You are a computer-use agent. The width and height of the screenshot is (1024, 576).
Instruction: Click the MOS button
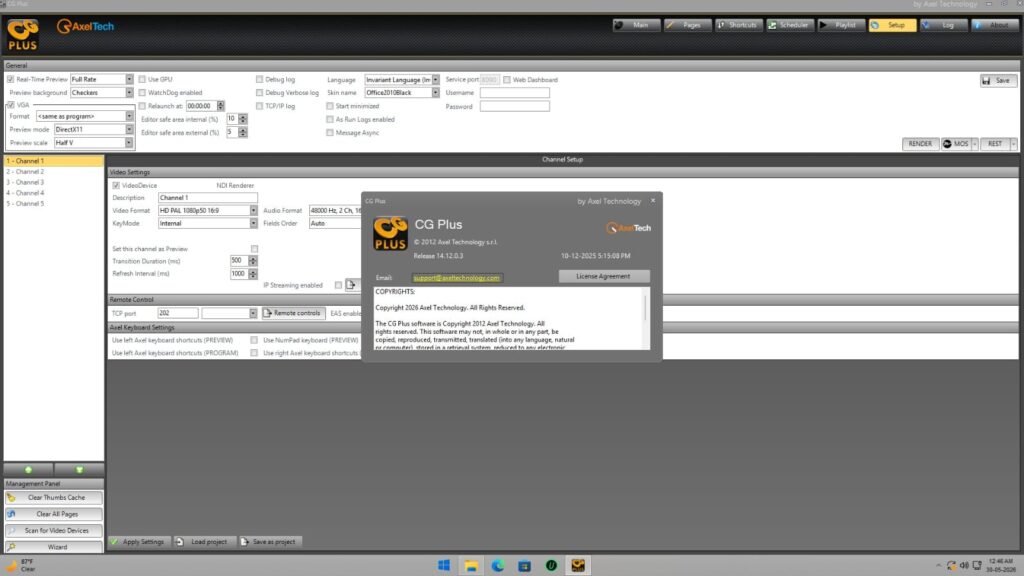click(x=956, y=144)
